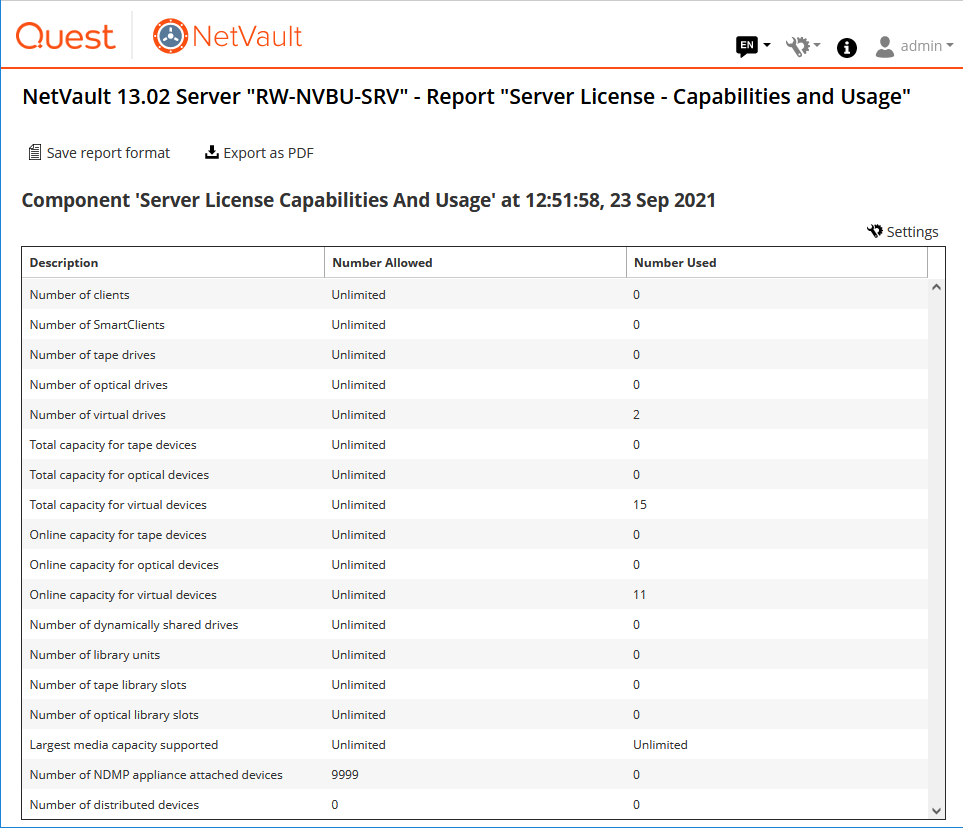Click the report title heading

[466, 97]
